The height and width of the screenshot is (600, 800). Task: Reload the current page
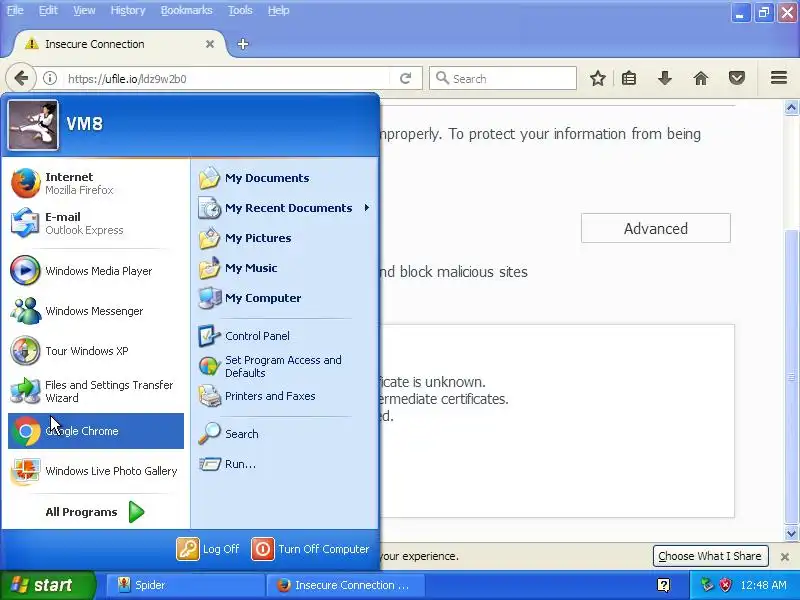click(406, 79)
